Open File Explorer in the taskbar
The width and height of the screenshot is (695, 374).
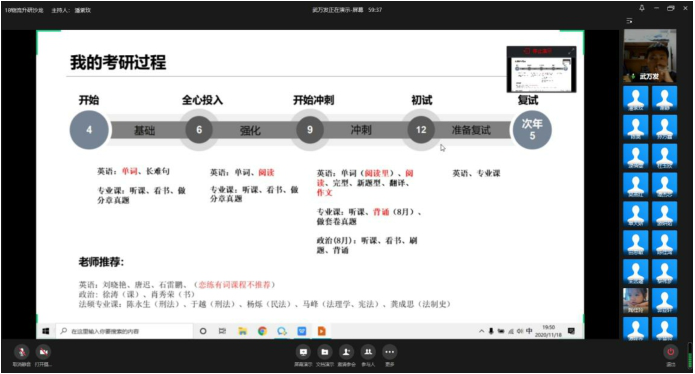coord(242,331)
